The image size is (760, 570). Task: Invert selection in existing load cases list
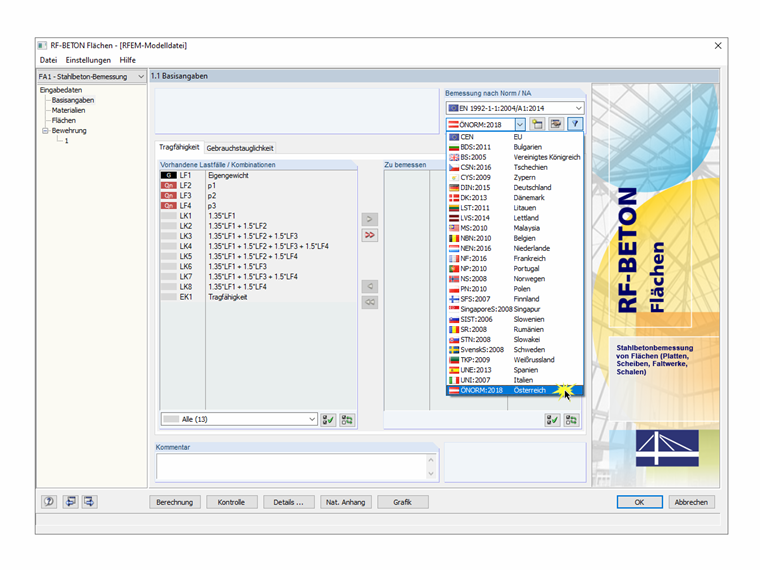coord(347,420)
